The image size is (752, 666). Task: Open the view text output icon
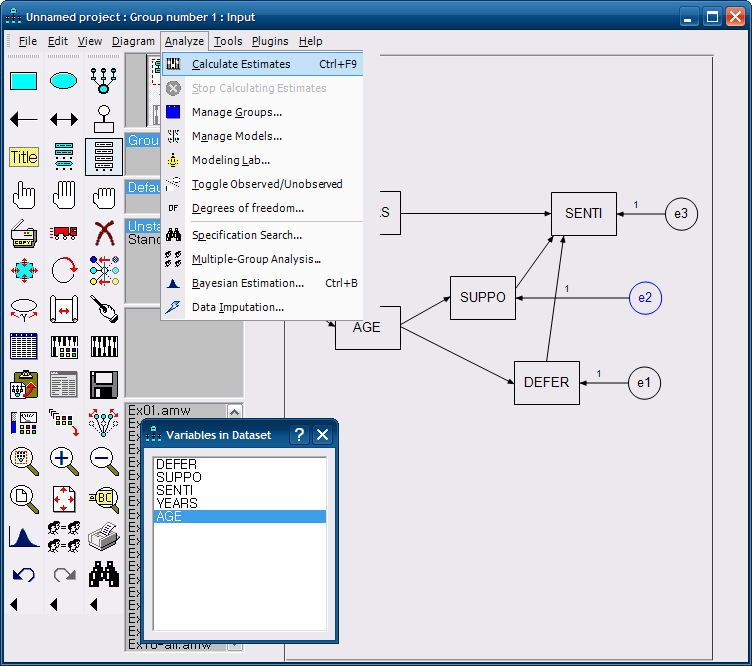pyautogui.click(x=63, y=385)
